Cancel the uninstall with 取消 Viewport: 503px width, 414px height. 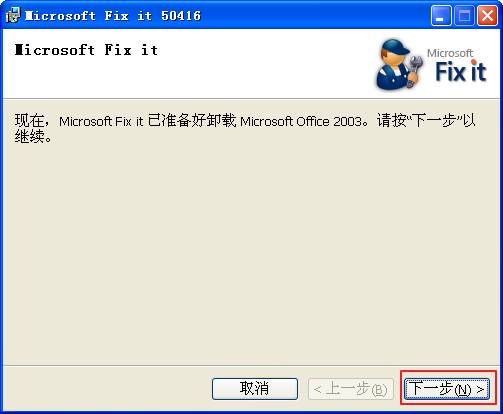[x=255, y=389]
